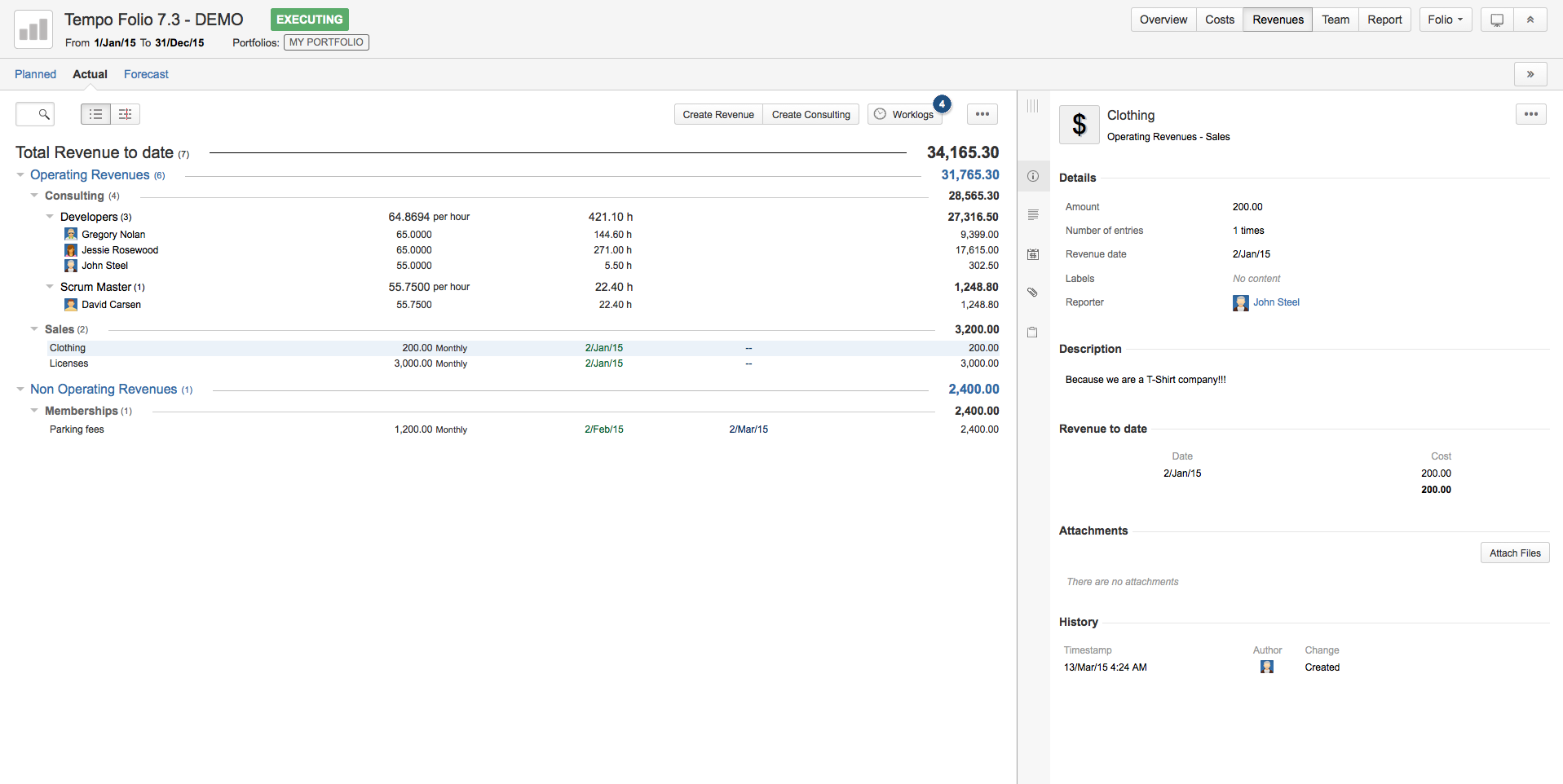Viewport: 1563px width, 784px height.
Task: Collapse the header with the double chevron icon
Action: (x=1532, y=19)
